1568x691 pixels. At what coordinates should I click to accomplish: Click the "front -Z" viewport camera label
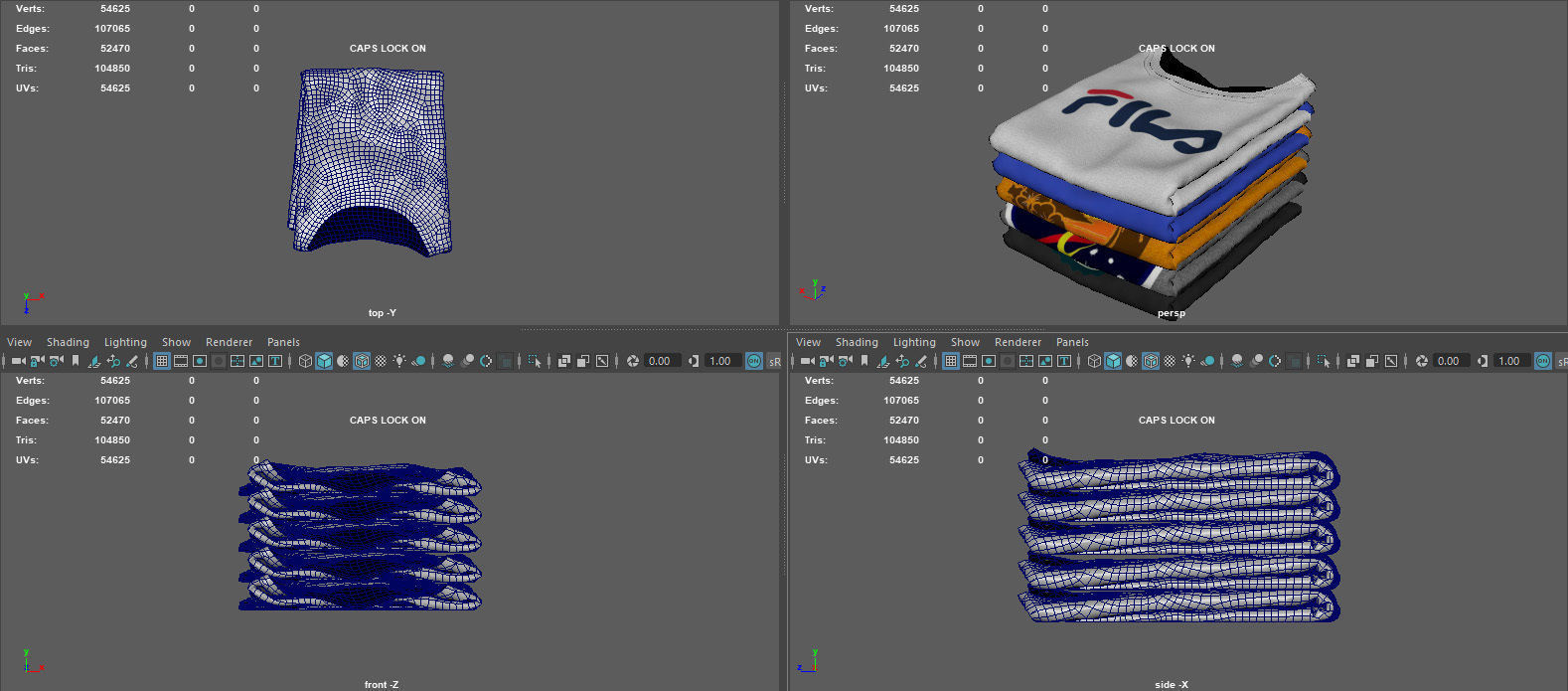pos(381,684)
